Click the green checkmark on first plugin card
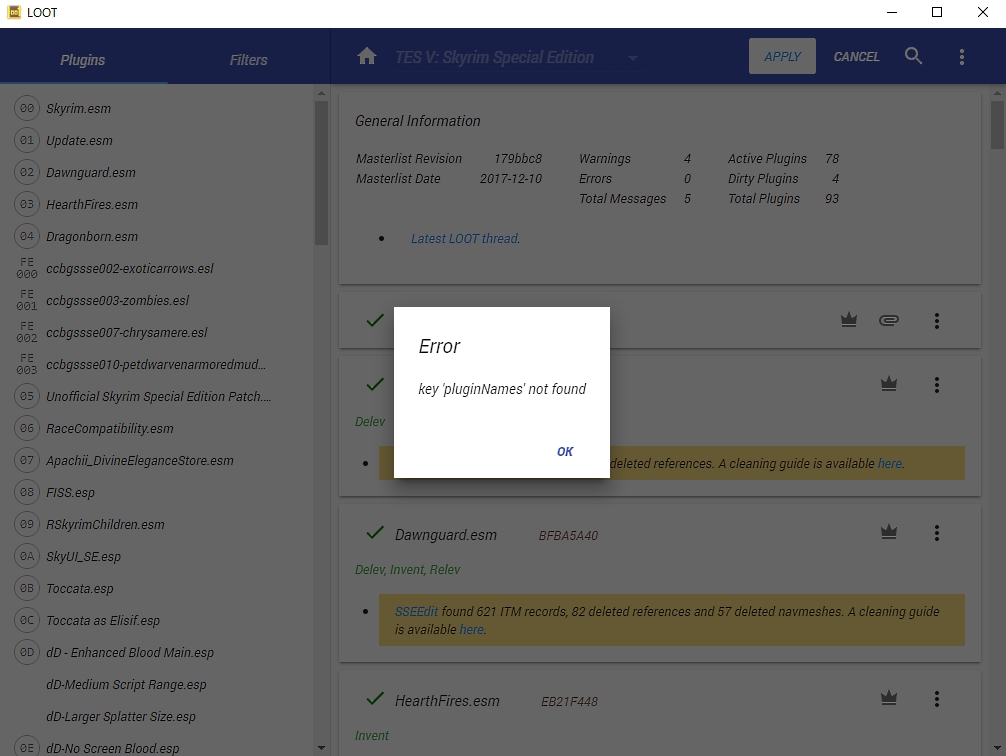1006x756 pixels. pos(375,320)
